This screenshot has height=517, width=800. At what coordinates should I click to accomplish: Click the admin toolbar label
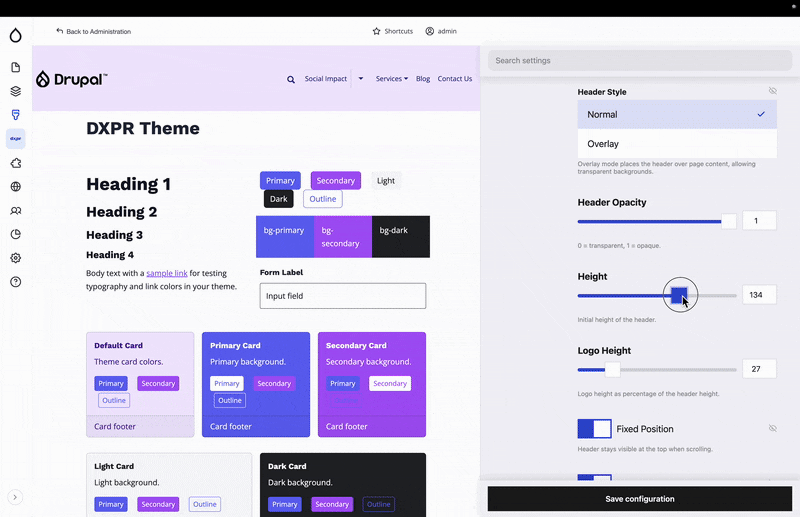click(x=447, y=31)
